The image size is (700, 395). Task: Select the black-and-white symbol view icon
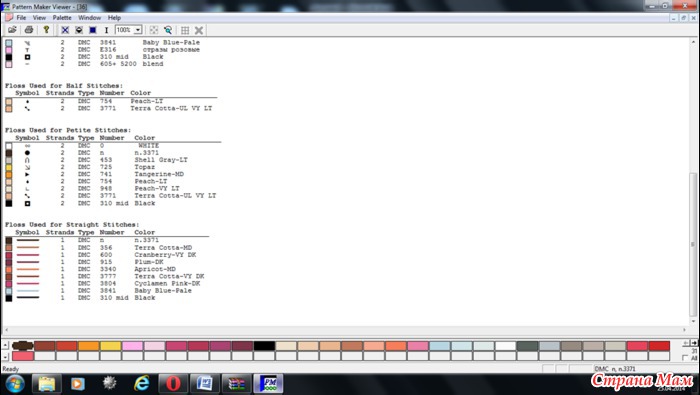pyautogui.click(x=79, y=30)
